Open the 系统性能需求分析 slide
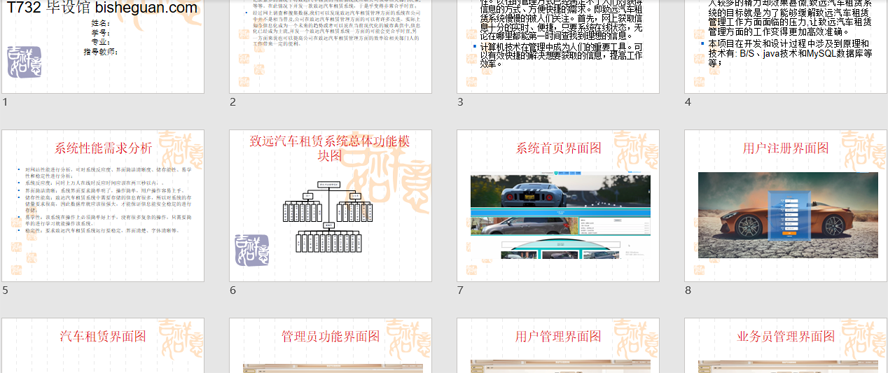This screenshot has width=888, height=373. (103, 205)
